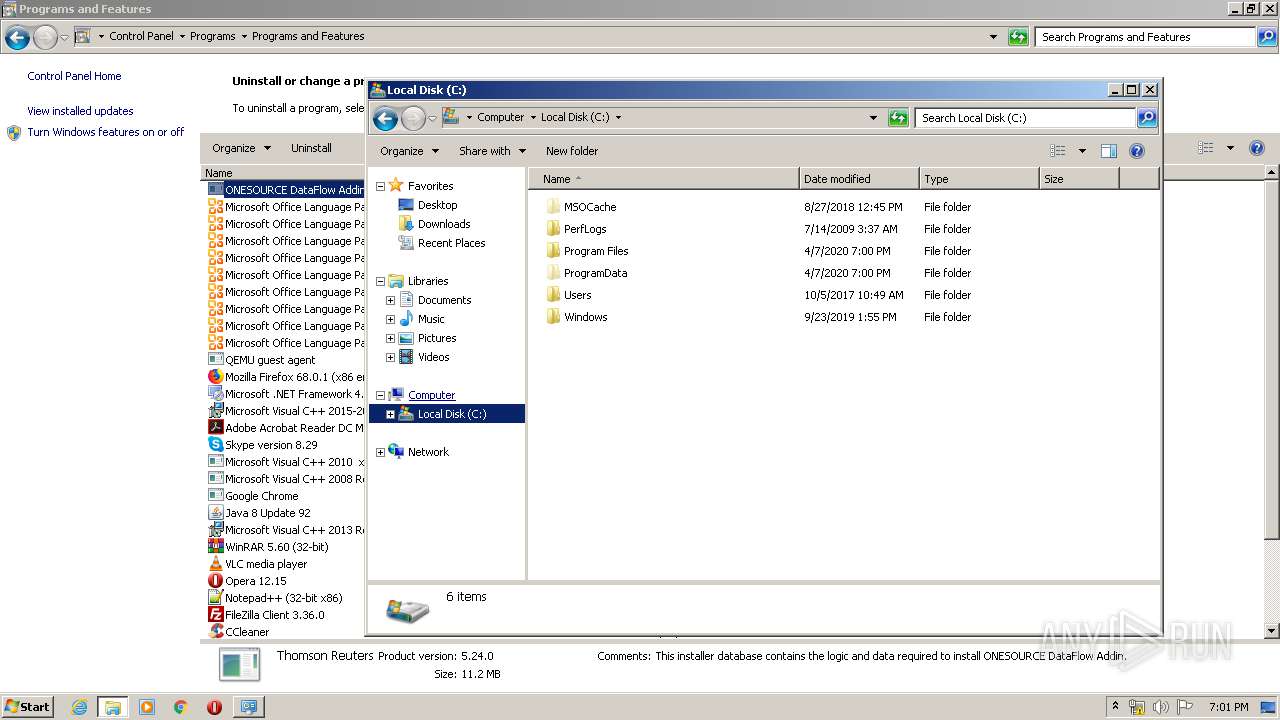Click Uninstall in Programs and Features toolbar
The image size is (1280, 720).
pos(311,148)
